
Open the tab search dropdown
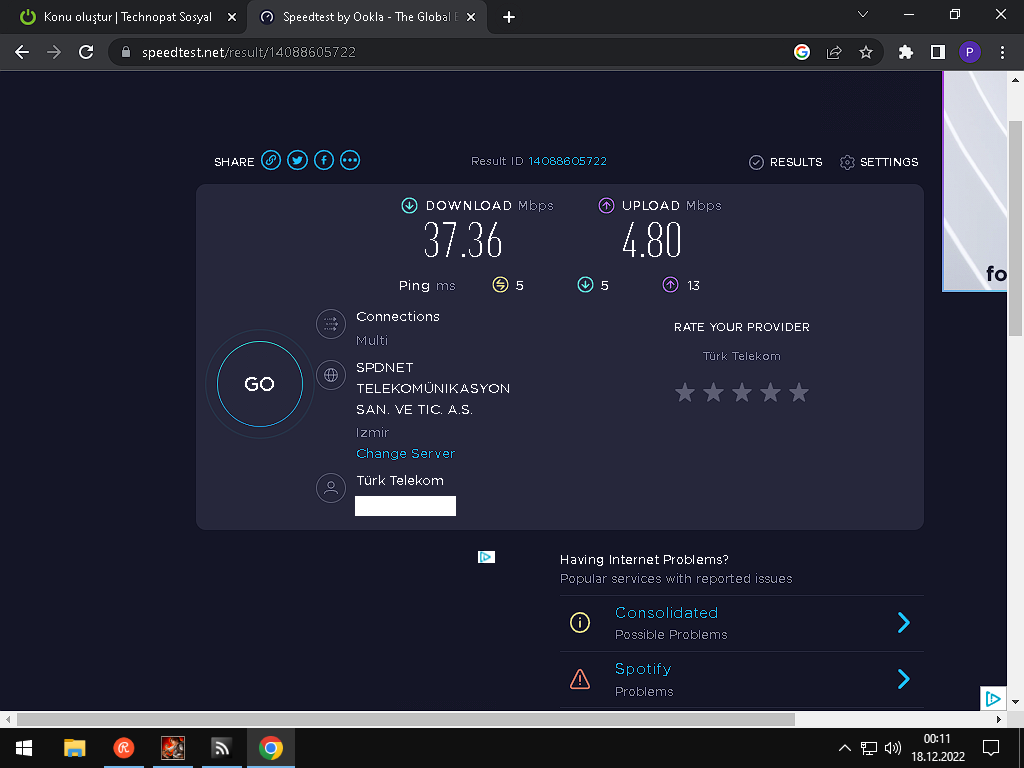click(863, 14)
